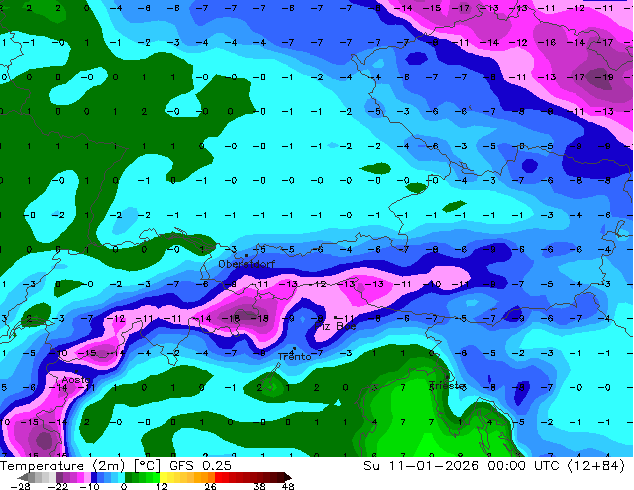Click the -19 temperature value on map
The image size is (634, 490).
[604, 77]
